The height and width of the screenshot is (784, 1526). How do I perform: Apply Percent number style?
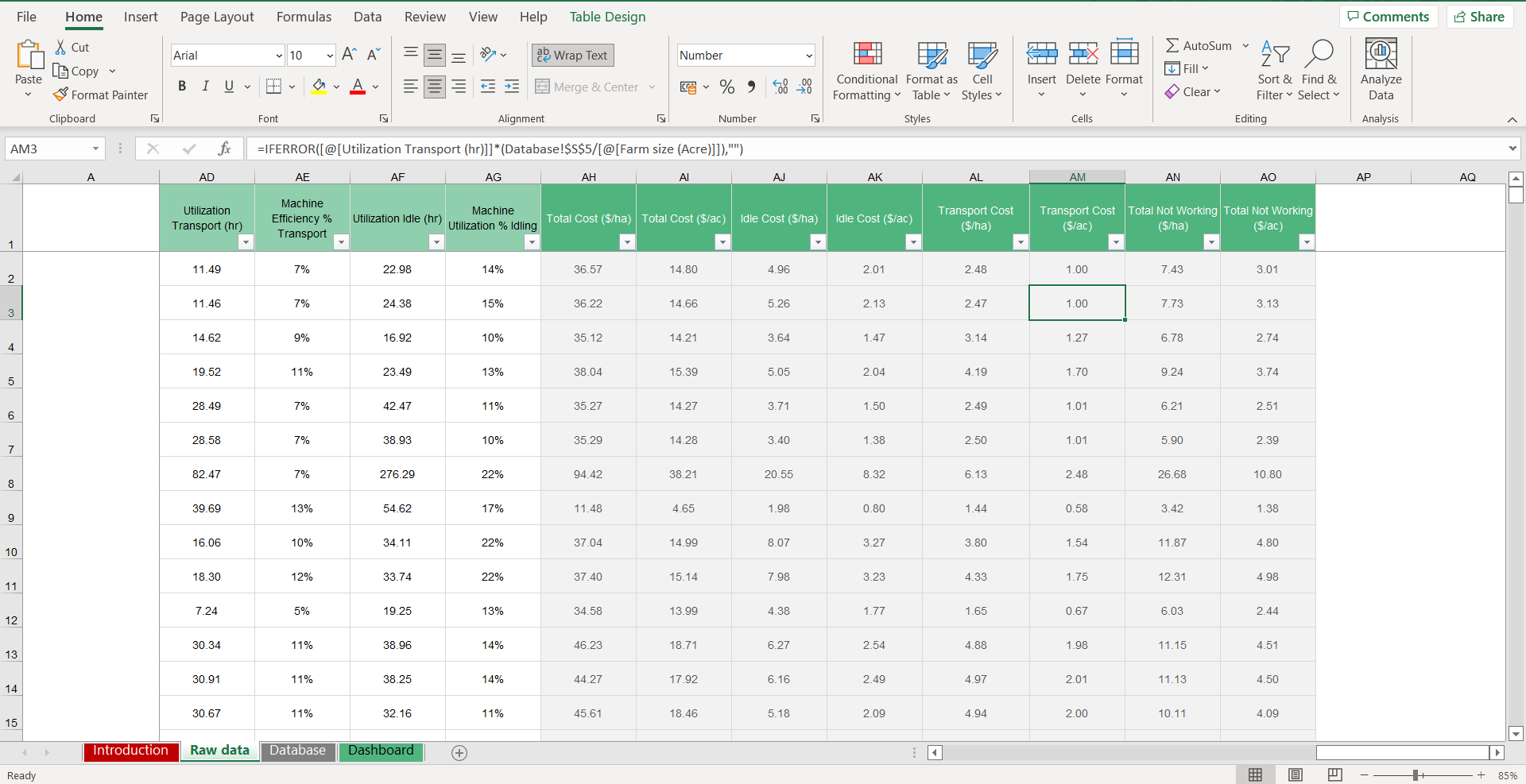[727, 87]
